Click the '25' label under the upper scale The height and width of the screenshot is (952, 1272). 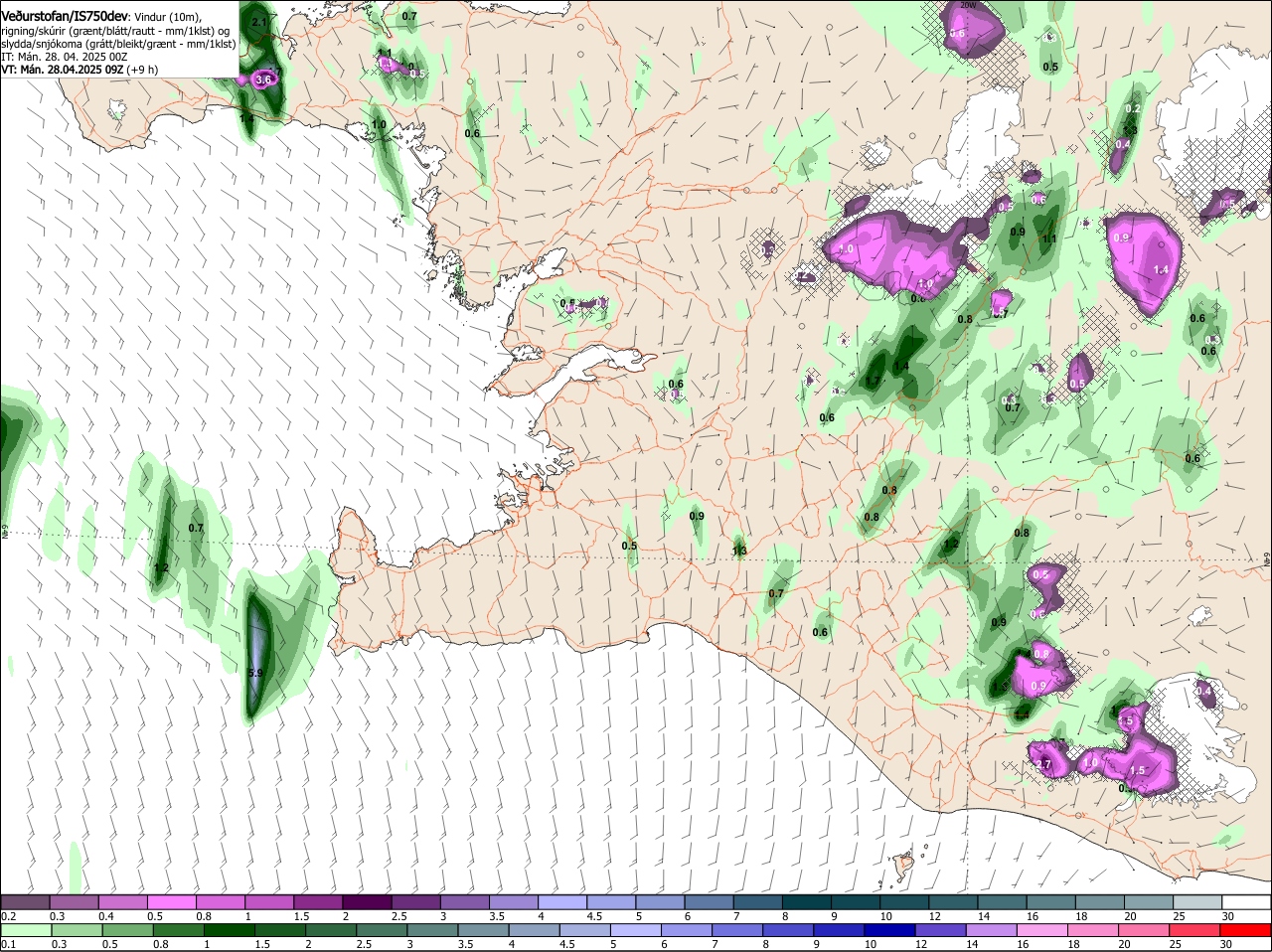pyautogui.click(x=1181, y=916)
